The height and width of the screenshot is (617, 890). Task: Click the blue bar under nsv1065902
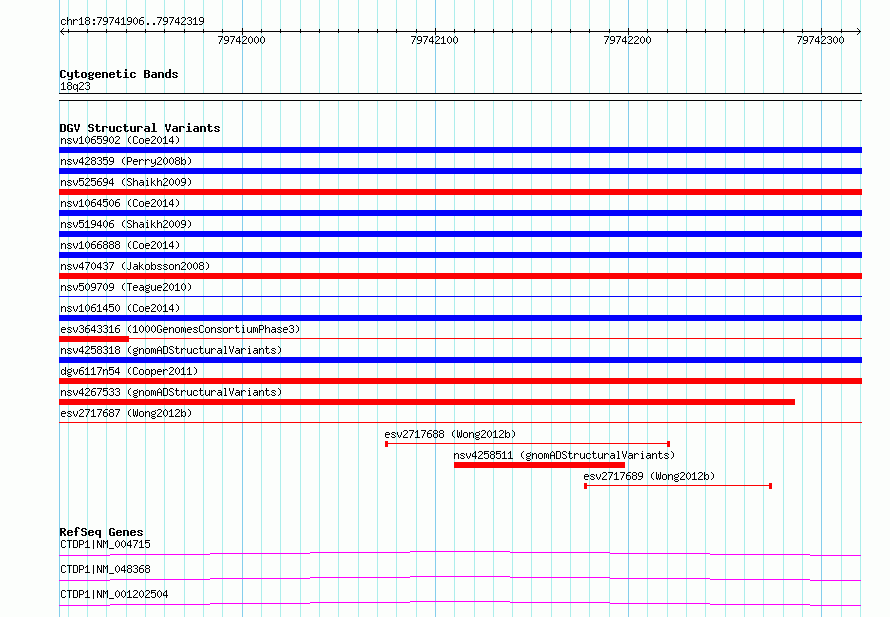[460, 150]
